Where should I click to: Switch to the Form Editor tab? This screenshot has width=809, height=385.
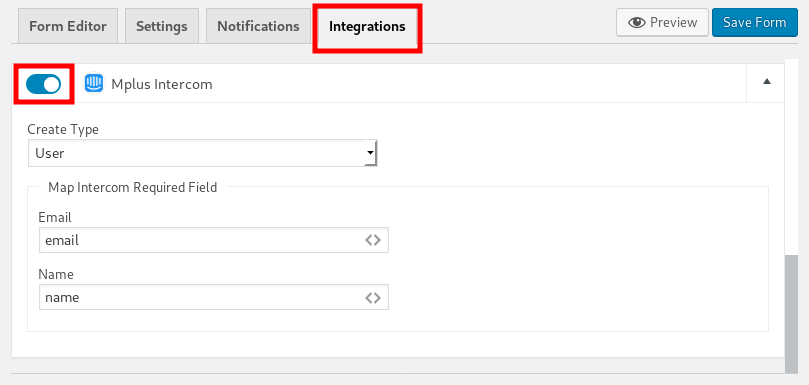point(68,26)
